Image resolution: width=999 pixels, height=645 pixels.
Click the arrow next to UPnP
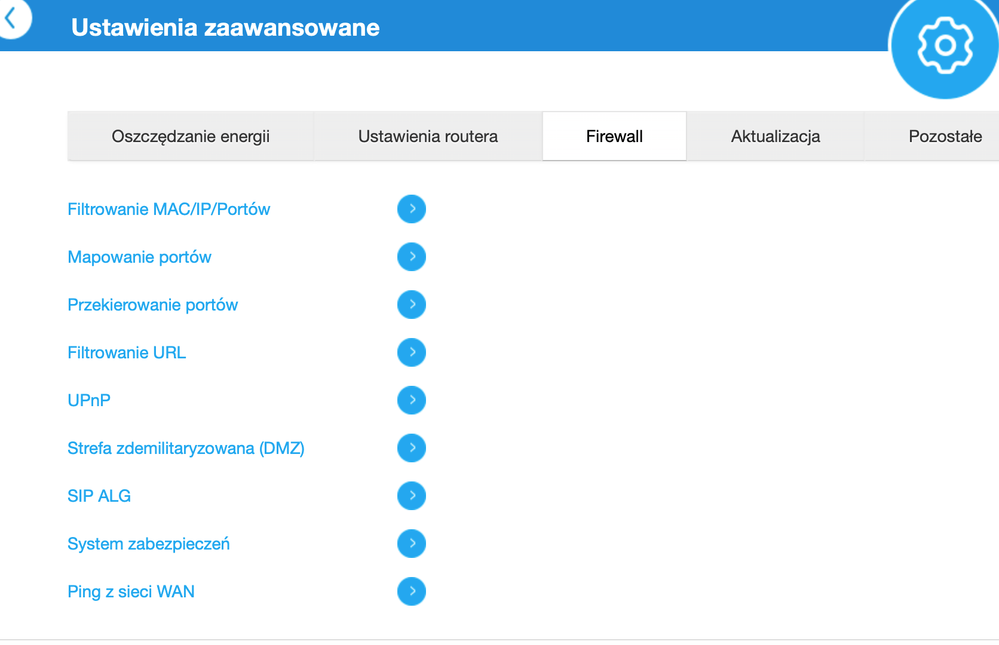tap(411, 400)
